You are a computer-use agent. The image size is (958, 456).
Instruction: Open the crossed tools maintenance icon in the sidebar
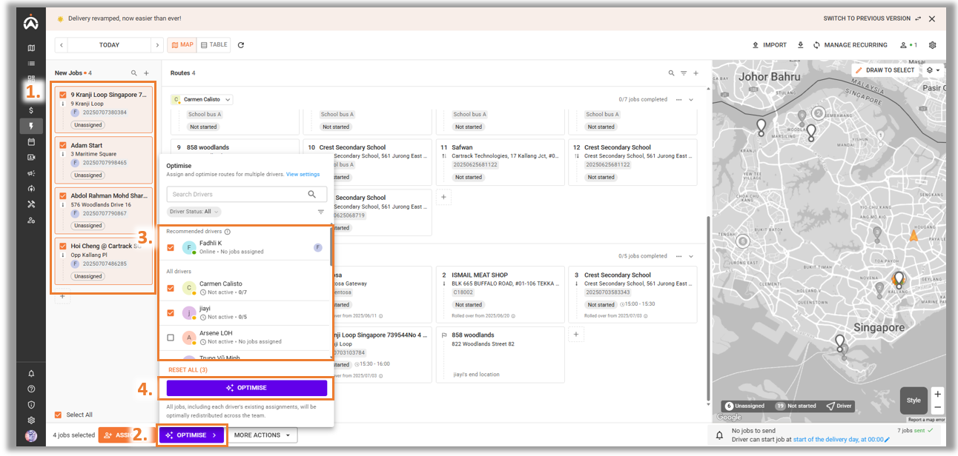click(x=31, y=204)
